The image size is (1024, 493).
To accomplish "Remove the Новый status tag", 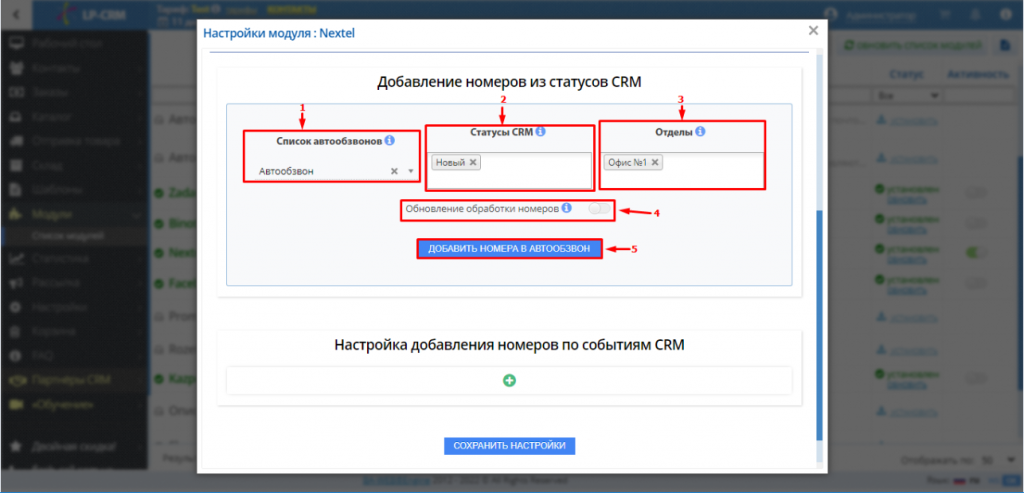I will tap(473, 162).
